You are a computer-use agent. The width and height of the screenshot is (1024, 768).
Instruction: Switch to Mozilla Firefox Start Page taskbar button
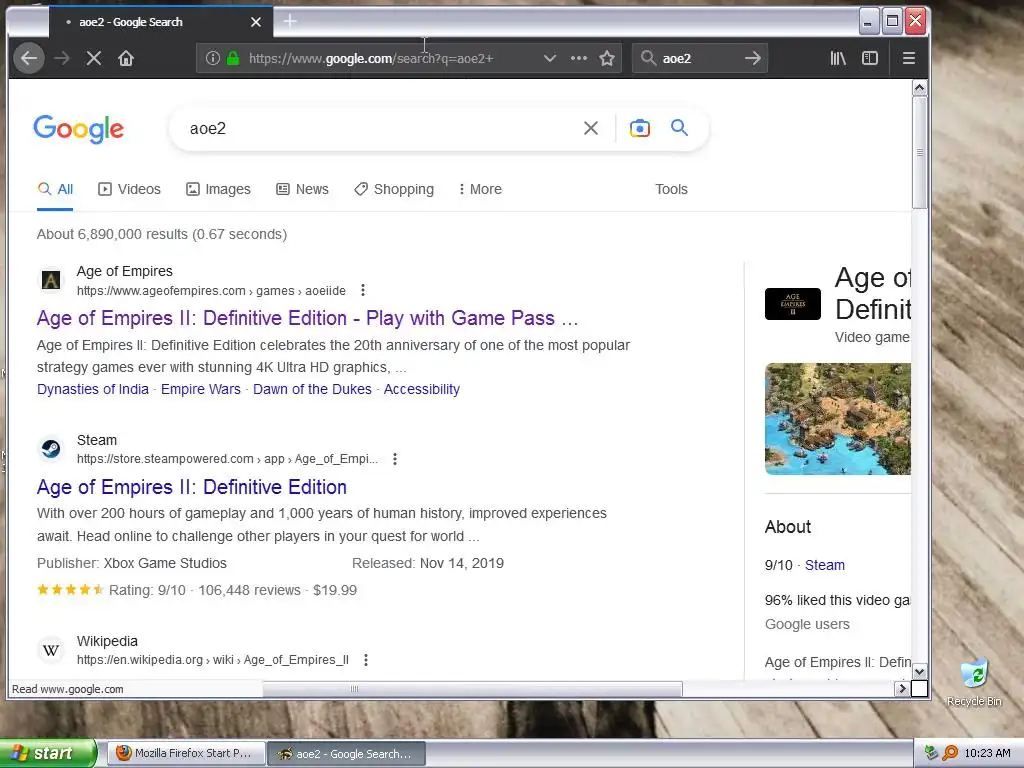[186, 753]
